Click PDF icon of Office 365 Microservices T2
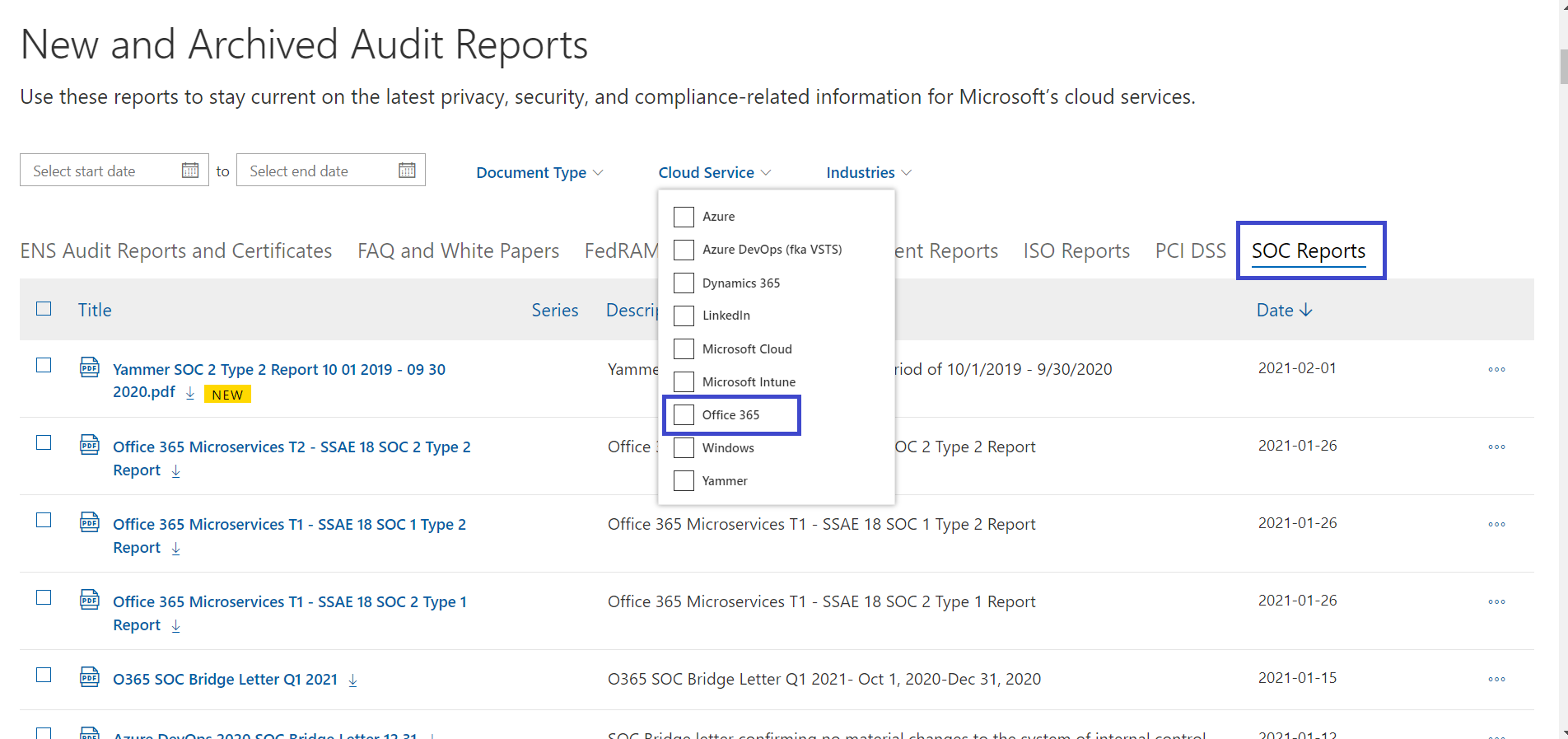 [90, 445]
